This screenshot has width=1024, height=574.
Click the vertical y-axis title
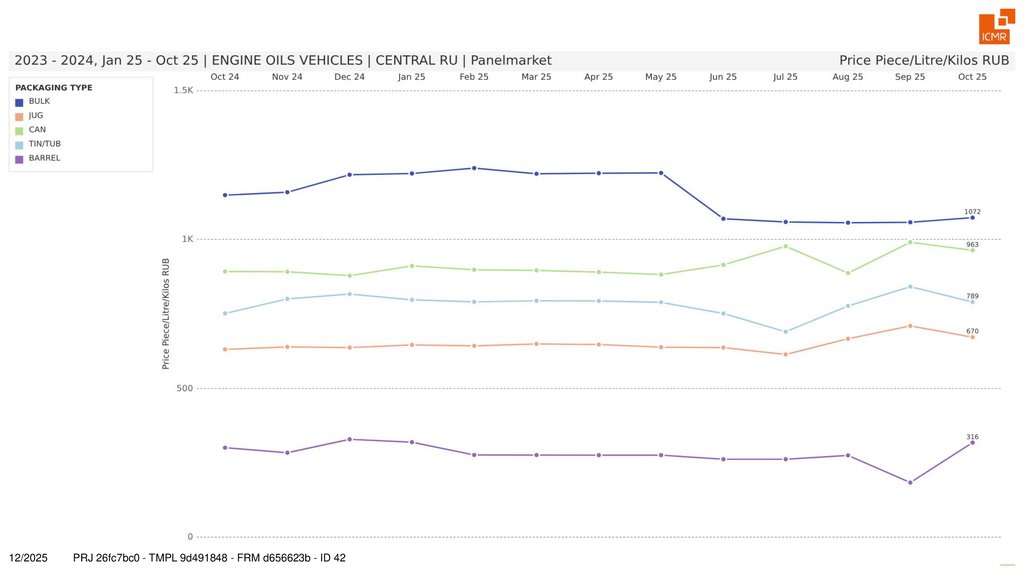click(x=167, y=314)
